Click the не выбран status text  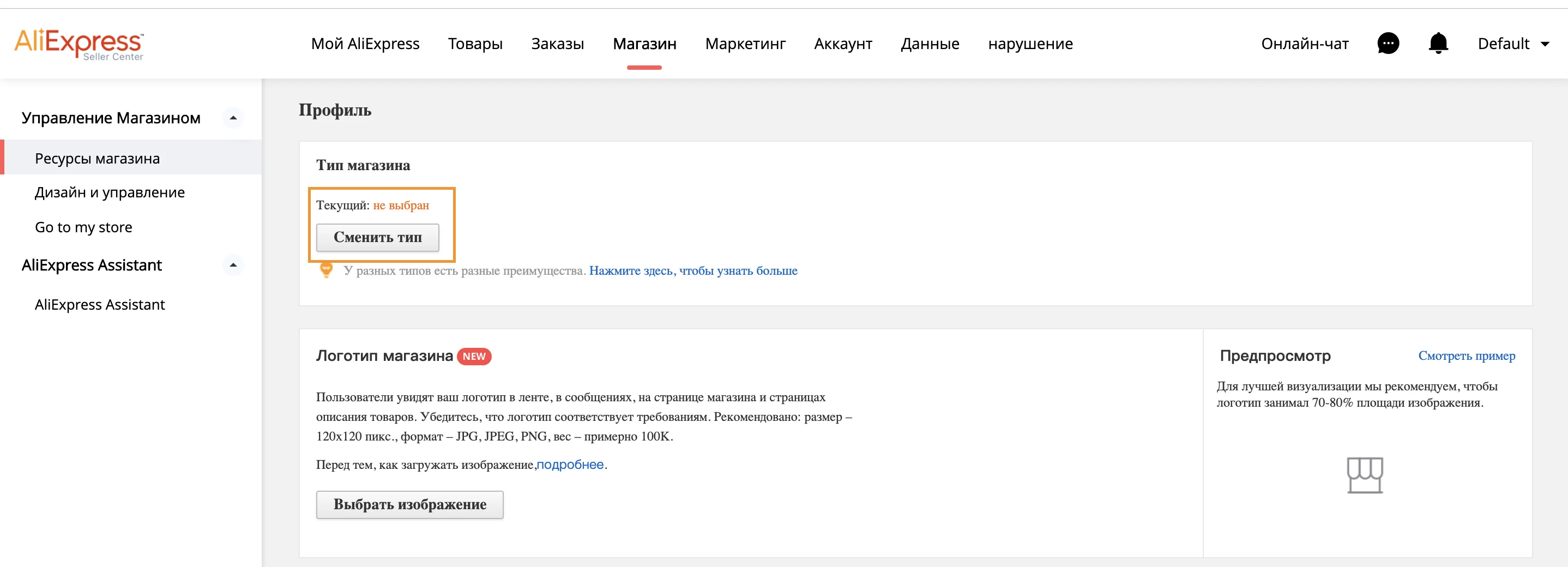(401, 205)
